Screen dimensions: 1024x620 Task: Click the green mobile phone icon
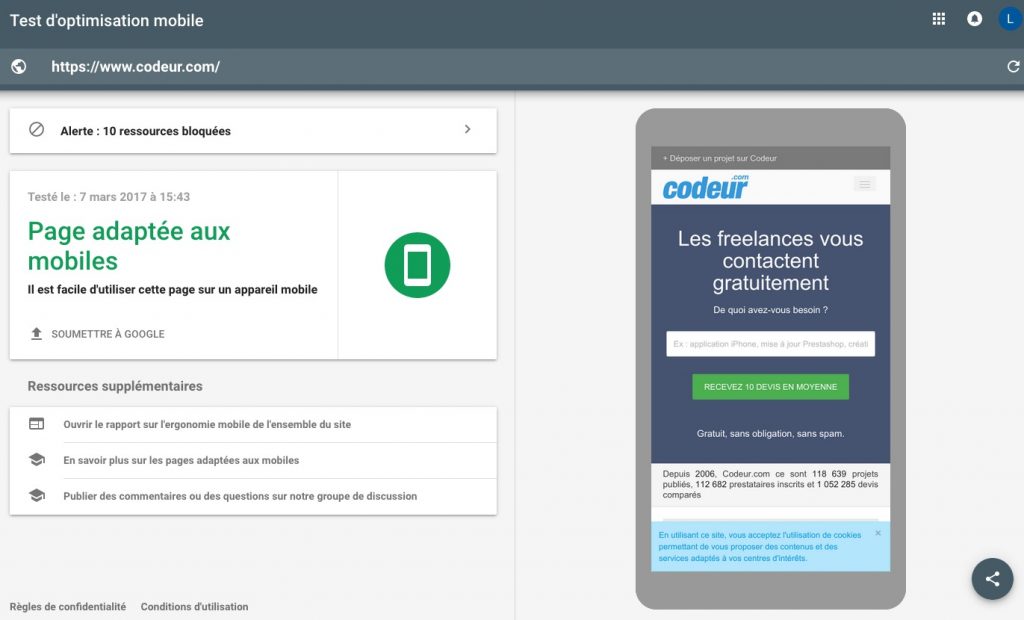click(417, 265)
